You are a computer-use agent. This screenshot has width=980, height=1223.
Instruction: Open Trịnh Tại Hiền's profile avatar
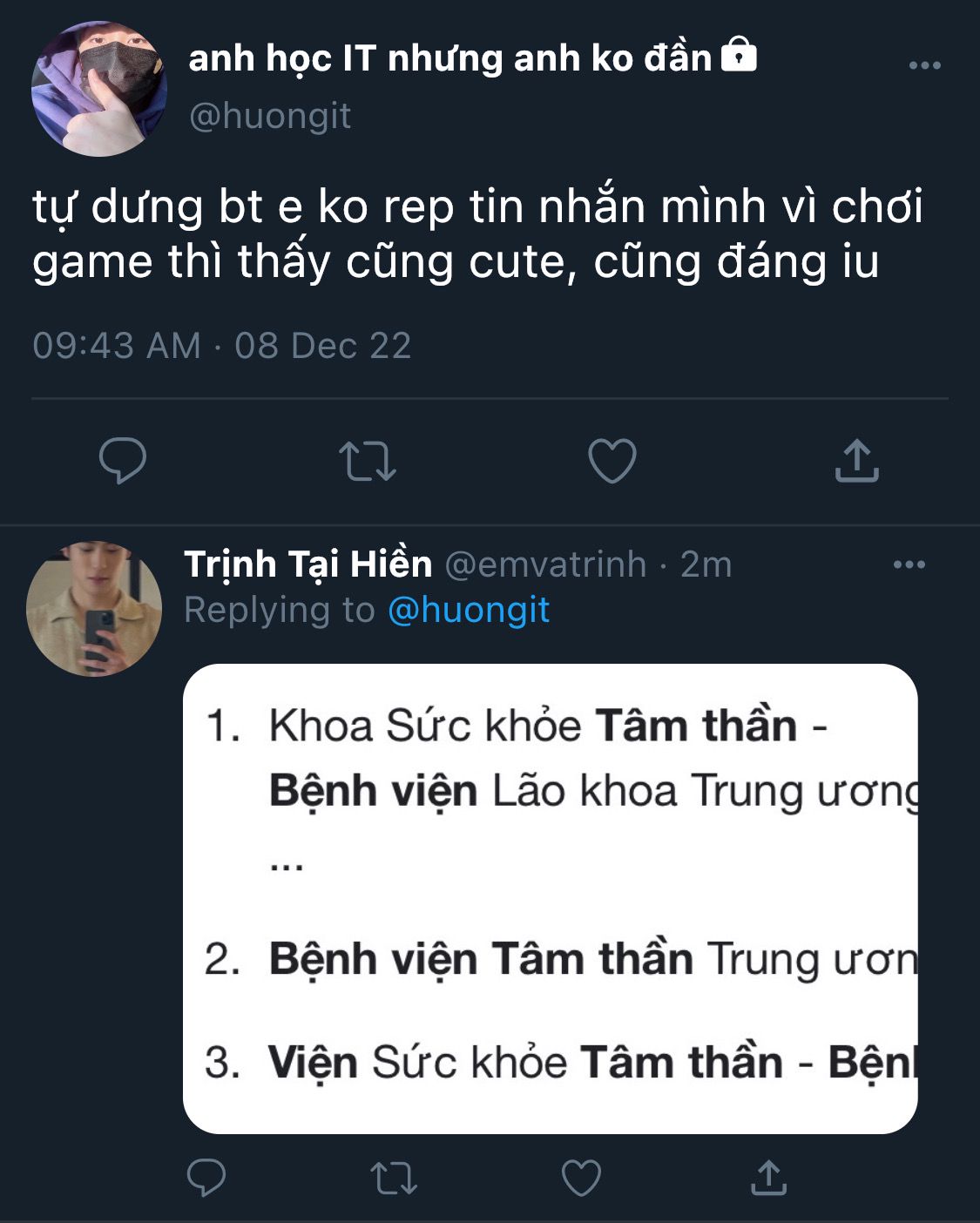[94, 609]
